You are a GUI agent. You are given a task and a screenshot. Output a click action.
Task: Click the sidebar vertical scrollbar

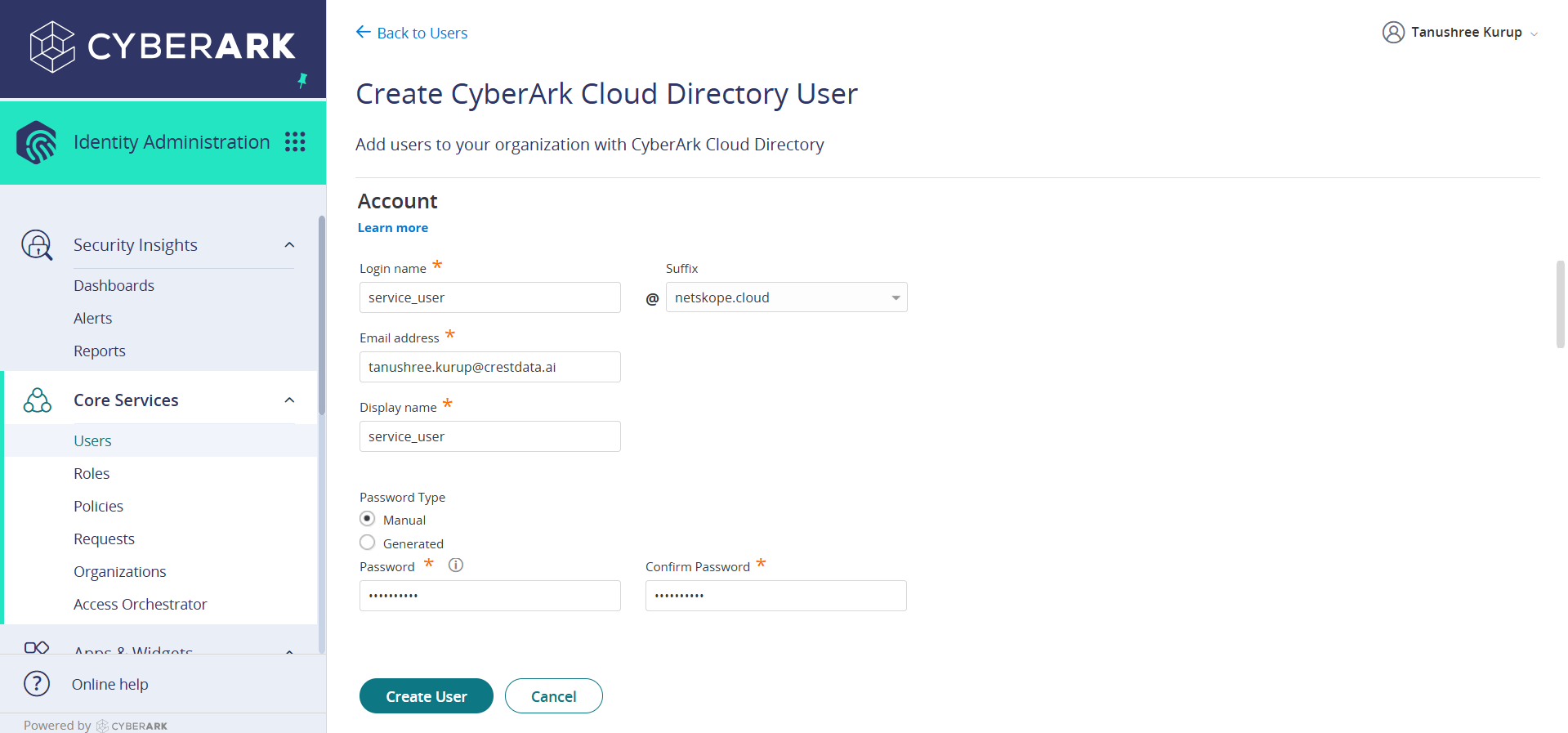pos(322,315)
